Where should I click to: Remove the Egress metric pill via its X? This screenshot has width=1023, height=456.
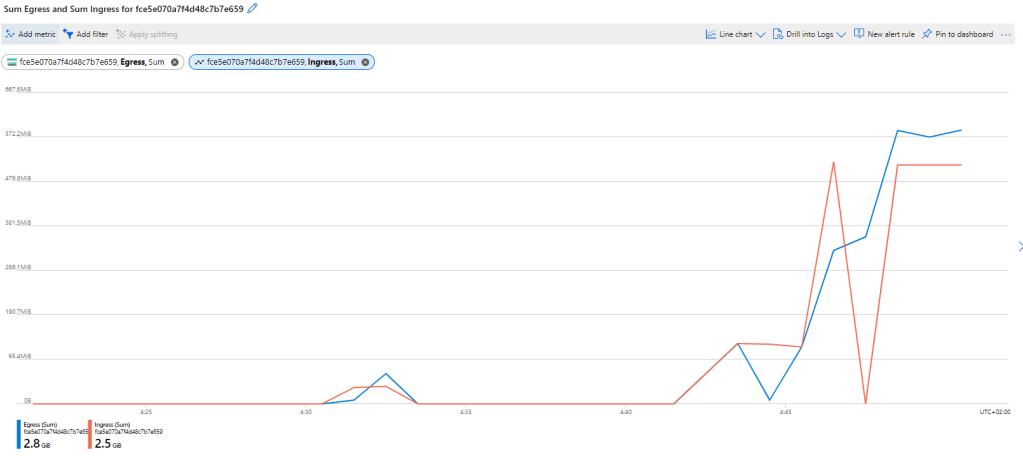tap(175, 62)
